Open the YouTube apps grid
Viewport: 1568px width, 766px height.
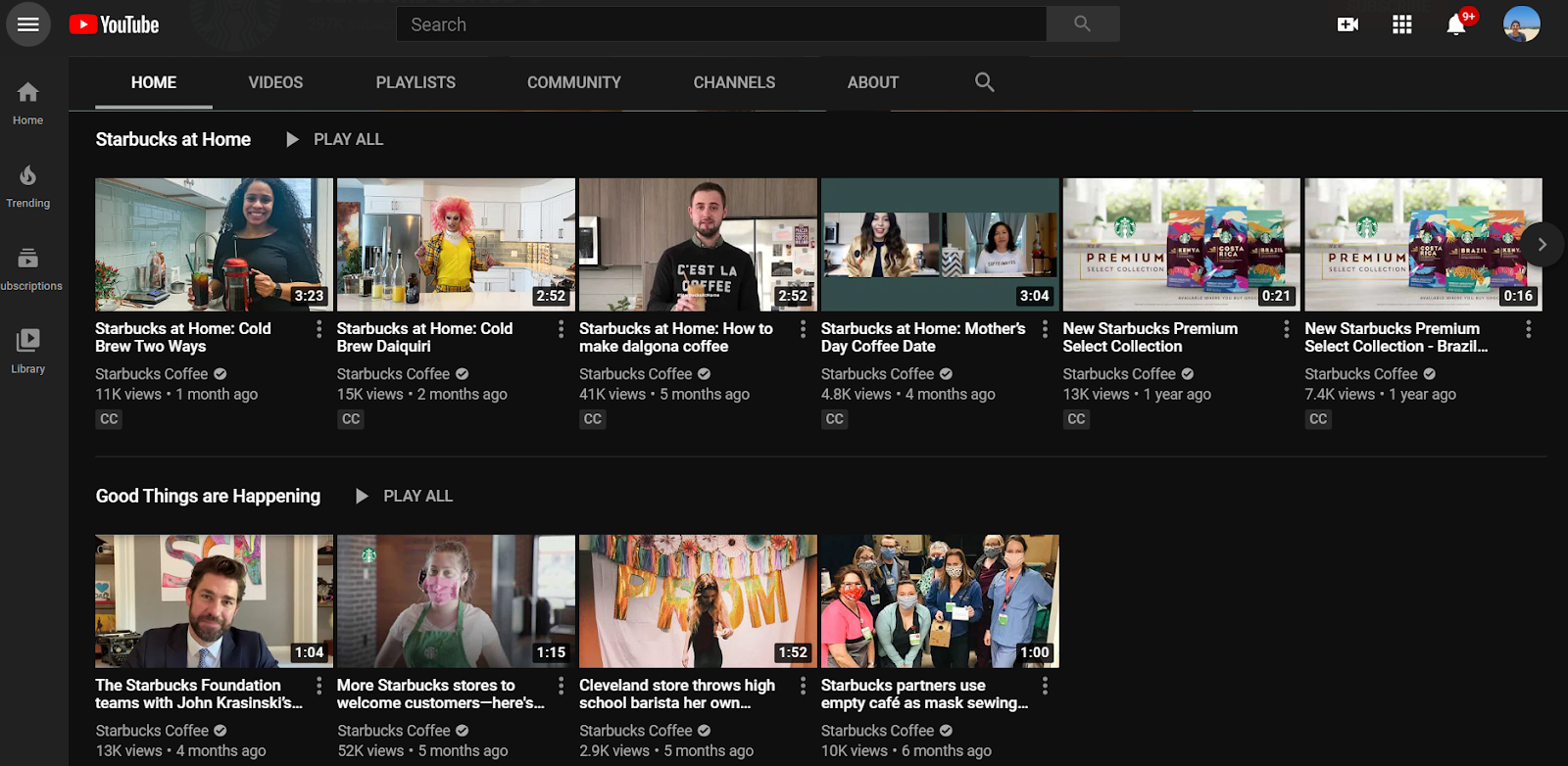tap(1402, 24)
